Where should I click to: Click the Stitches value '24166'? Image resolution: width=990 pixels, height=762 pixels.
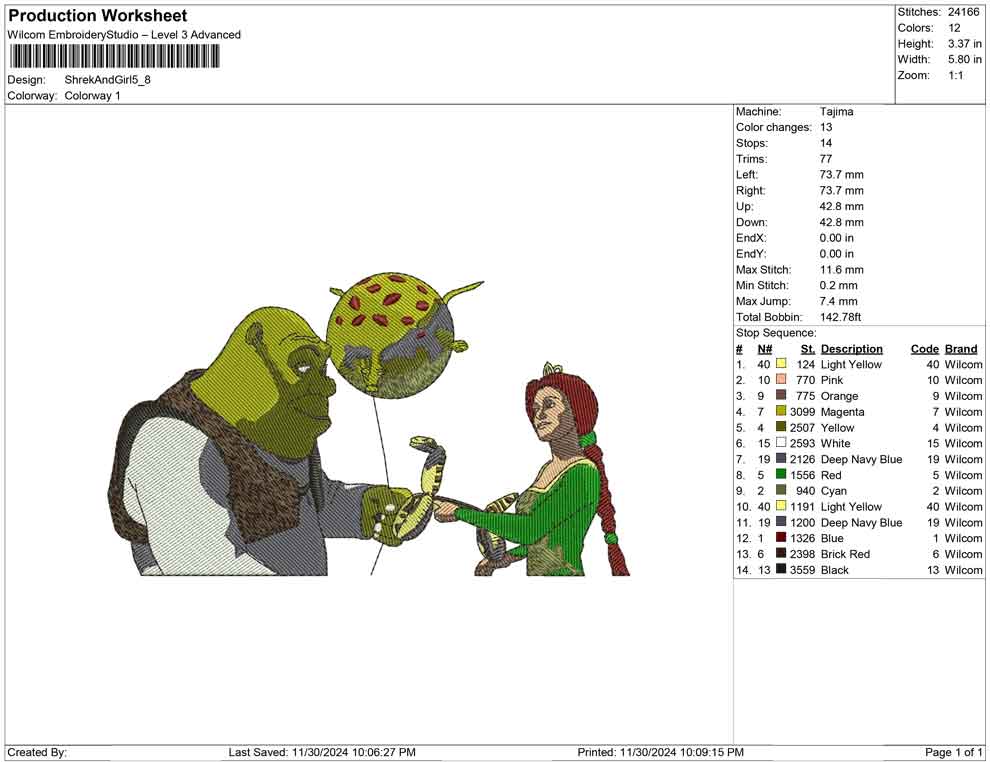tap(963, 12)
